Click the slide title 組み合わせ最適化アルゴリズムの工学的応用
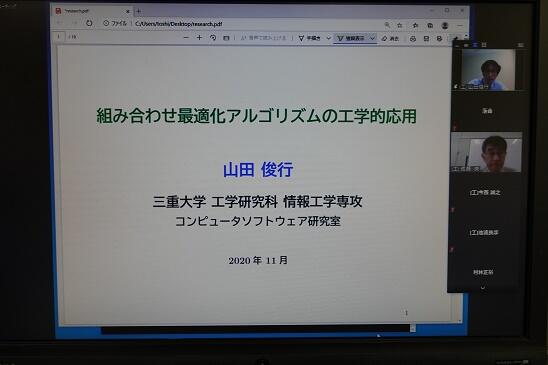This screenshot has width=548, height=365. point(256,116)
